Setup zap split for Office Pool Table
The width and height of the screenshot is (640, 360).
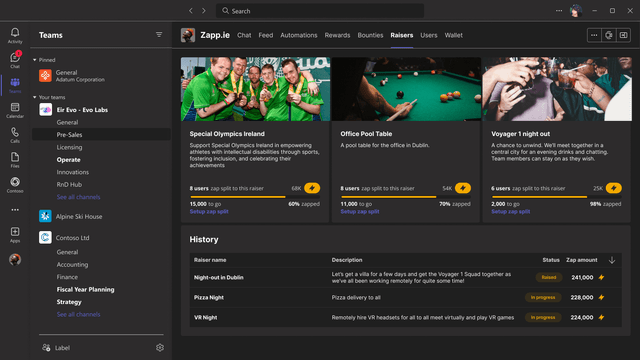coord(360,211)
